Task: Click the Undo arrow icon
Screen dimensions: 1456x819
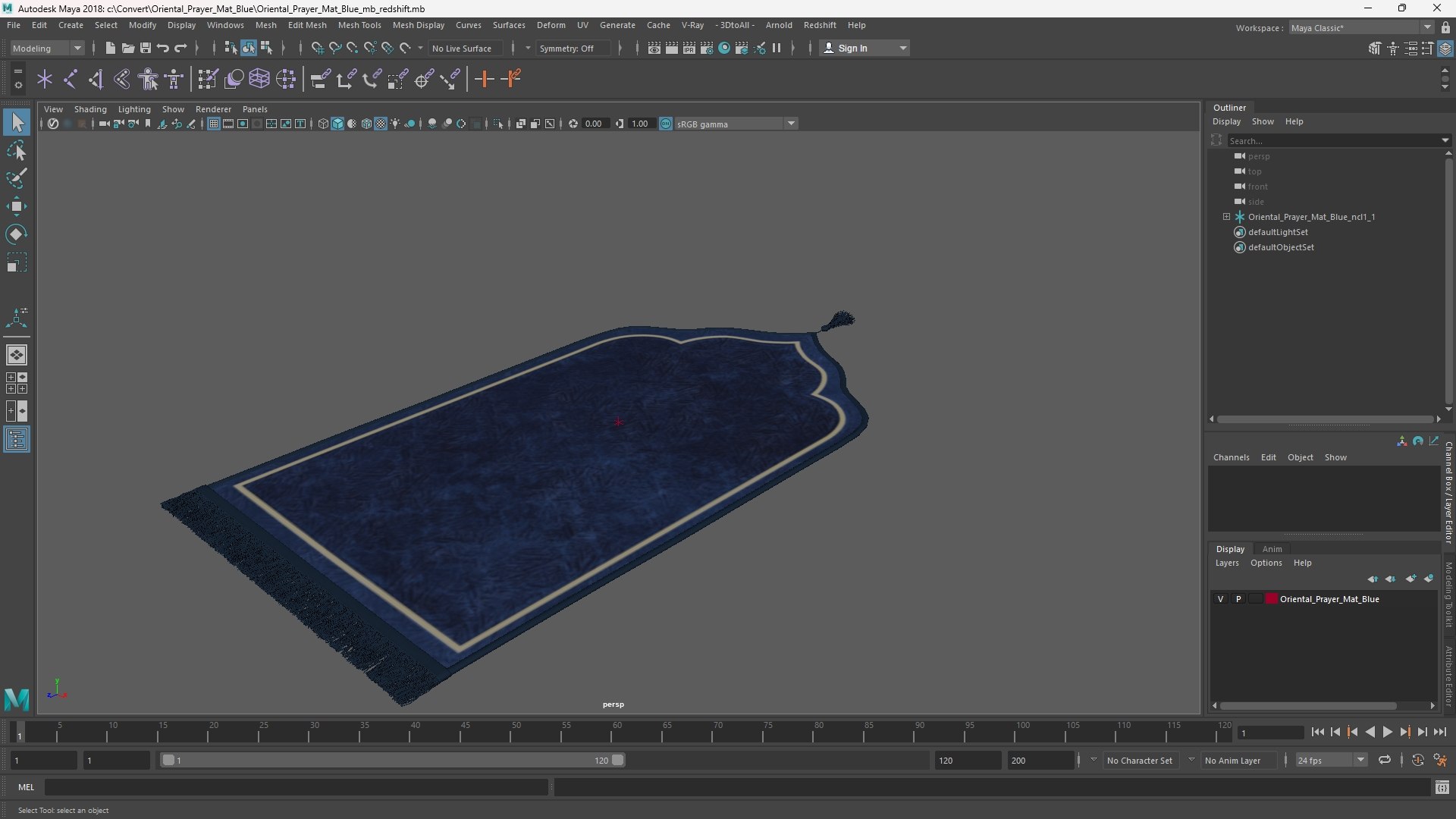Action: pos(163,48)
